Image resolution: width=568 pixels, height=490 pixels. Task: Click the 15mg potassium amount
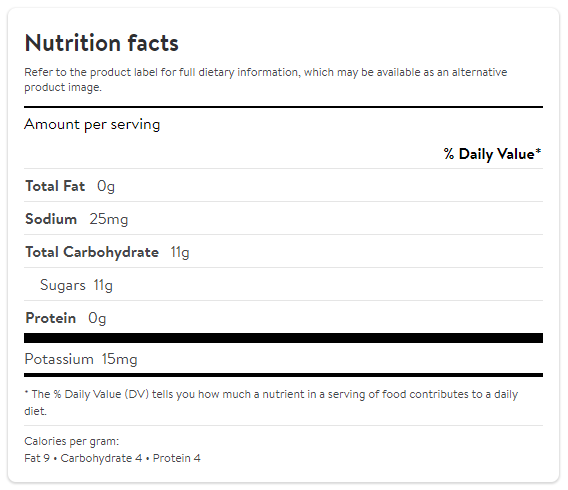(120, 359)
